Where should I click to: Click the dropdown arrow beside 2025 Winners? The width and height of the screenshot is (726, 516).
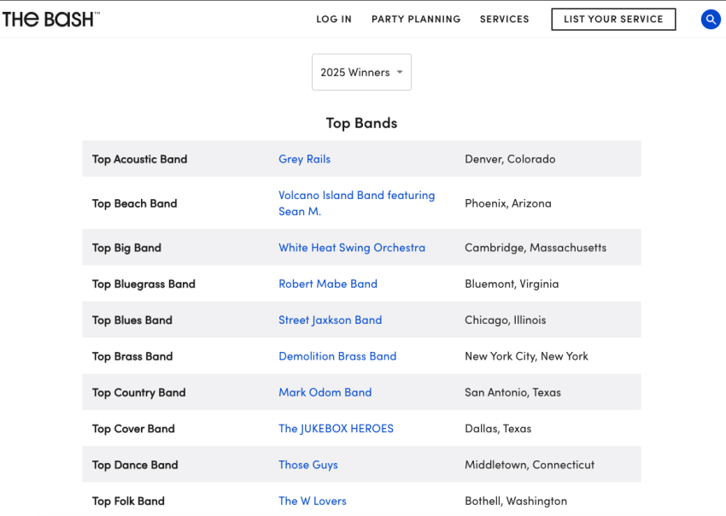click(400, 72)
